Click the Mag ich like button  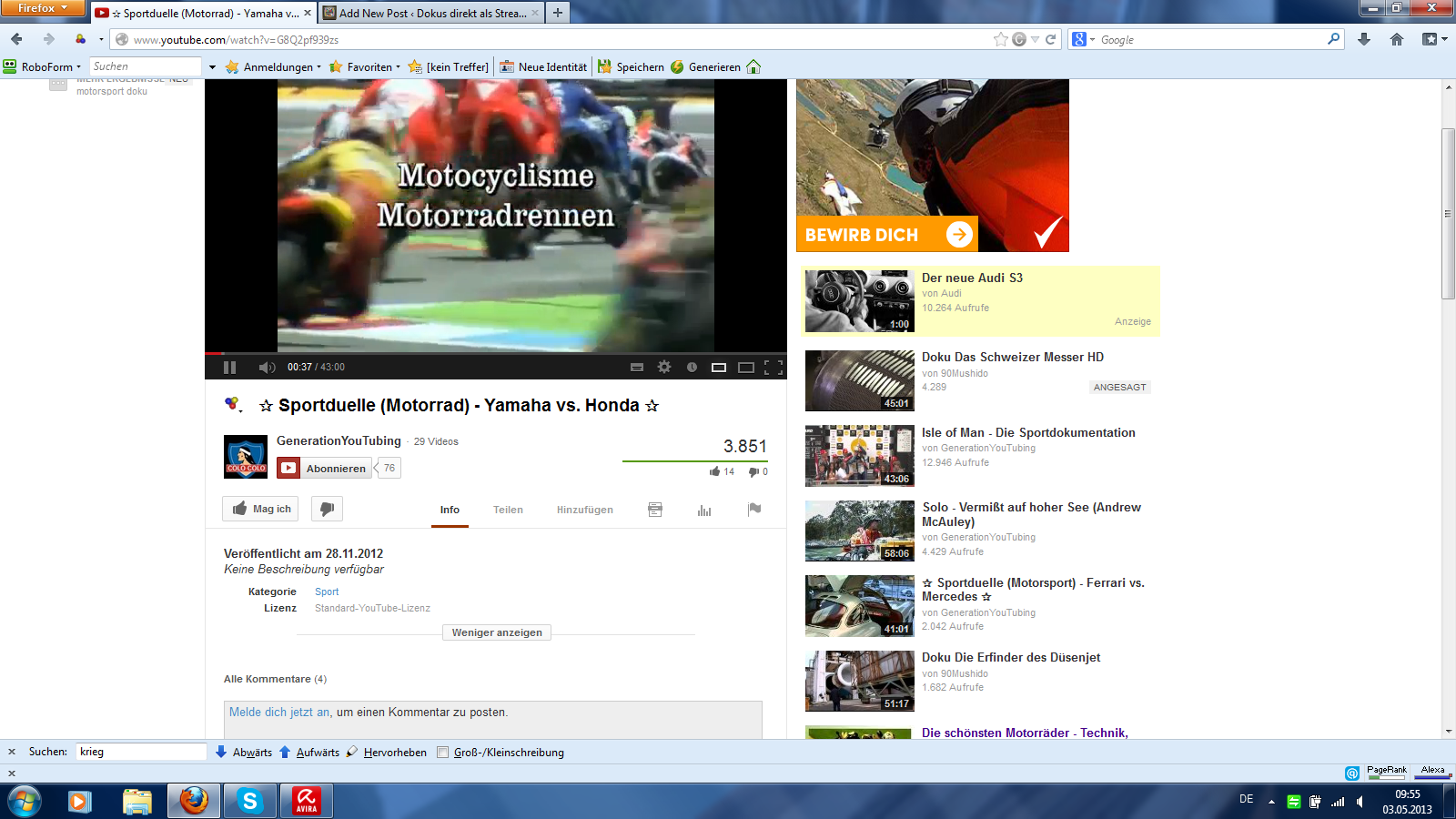pyautogui.click(x=262, y=509)
